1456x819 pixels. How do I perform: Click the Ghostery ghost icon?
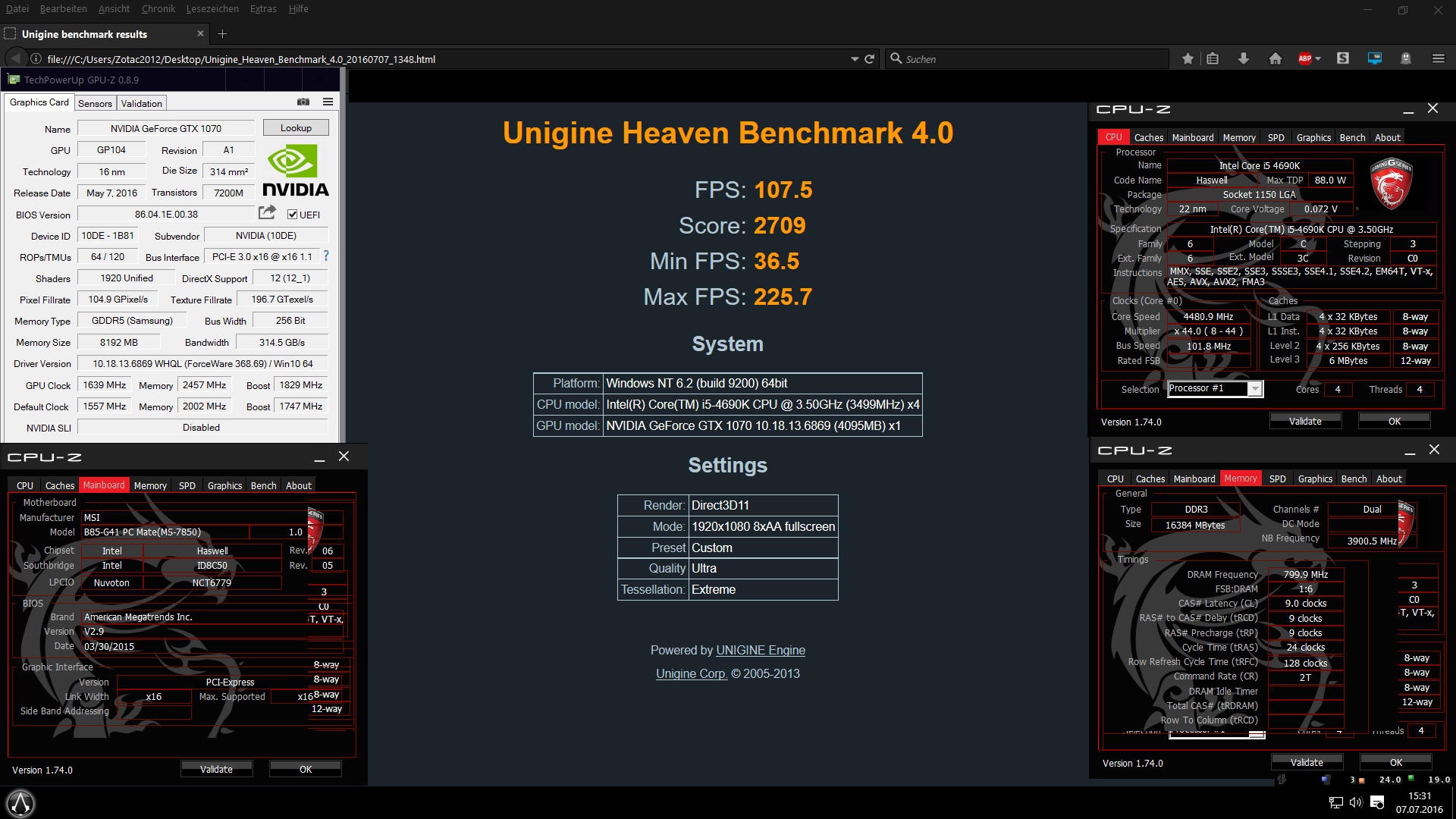point(1405,59)
